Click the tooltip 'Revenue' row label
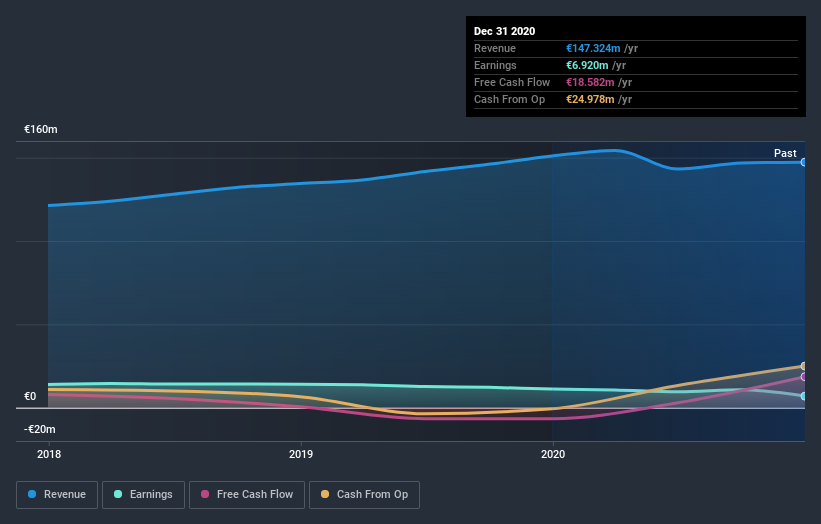821x524 pixels. point(495,48)
